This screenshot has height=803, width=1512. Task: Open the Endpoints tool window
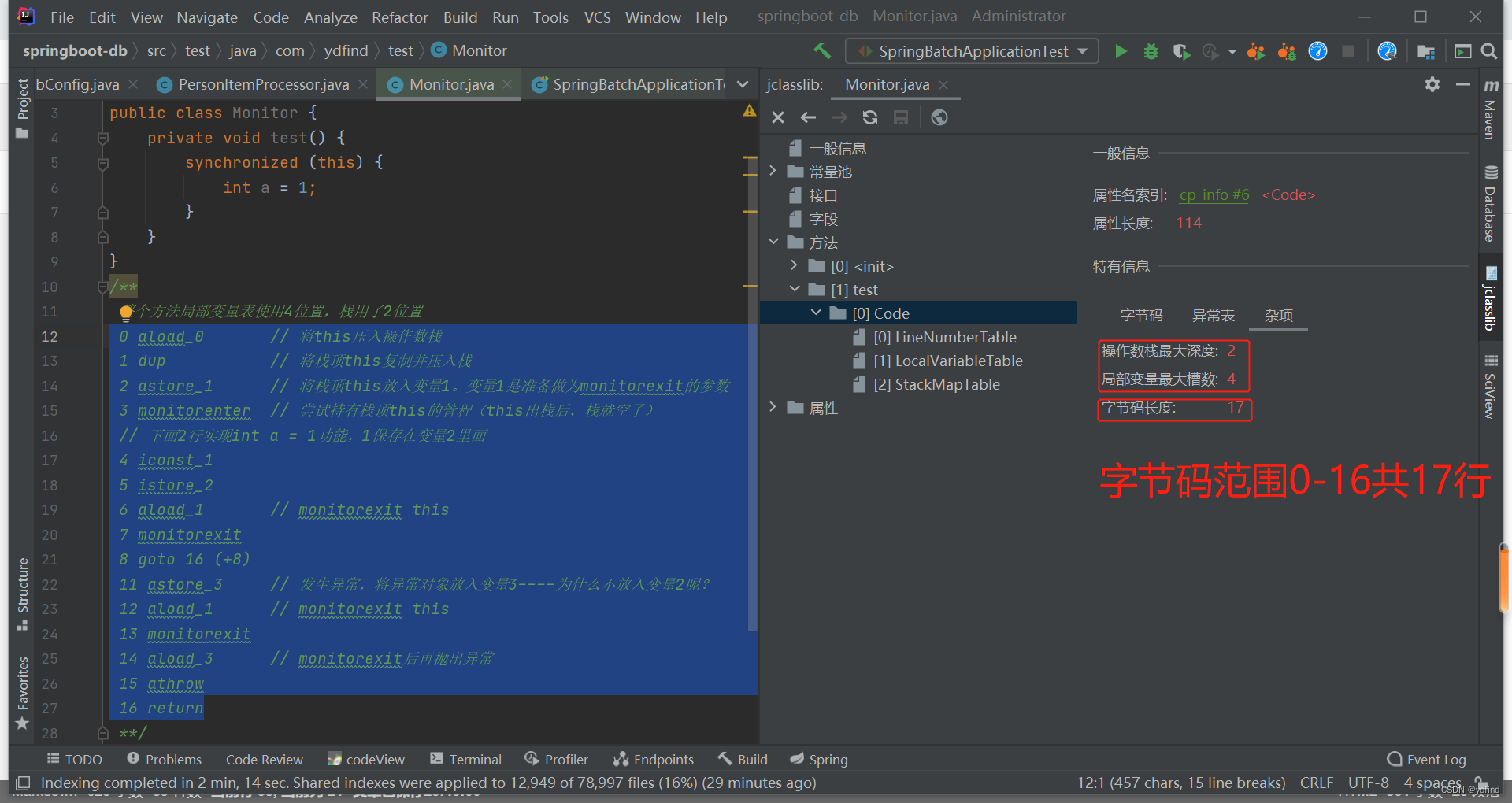point(654,760)
